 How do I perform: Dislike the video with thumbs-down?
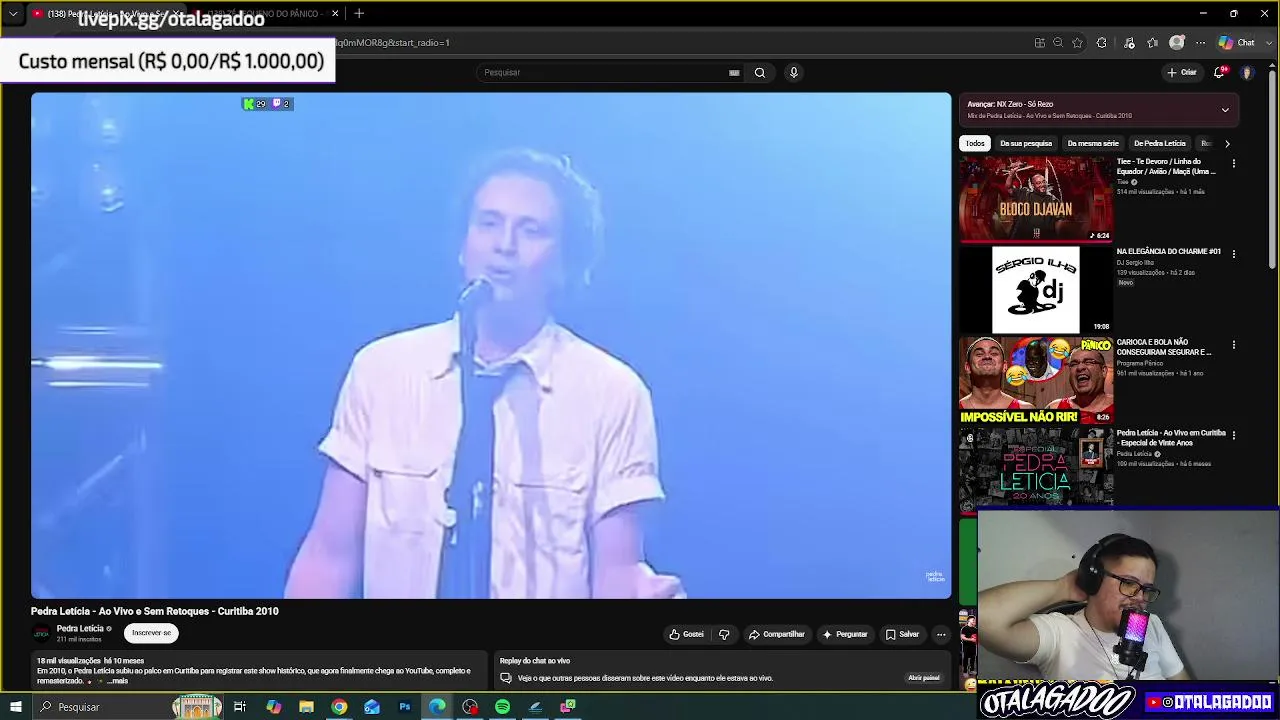coord(724,634)
